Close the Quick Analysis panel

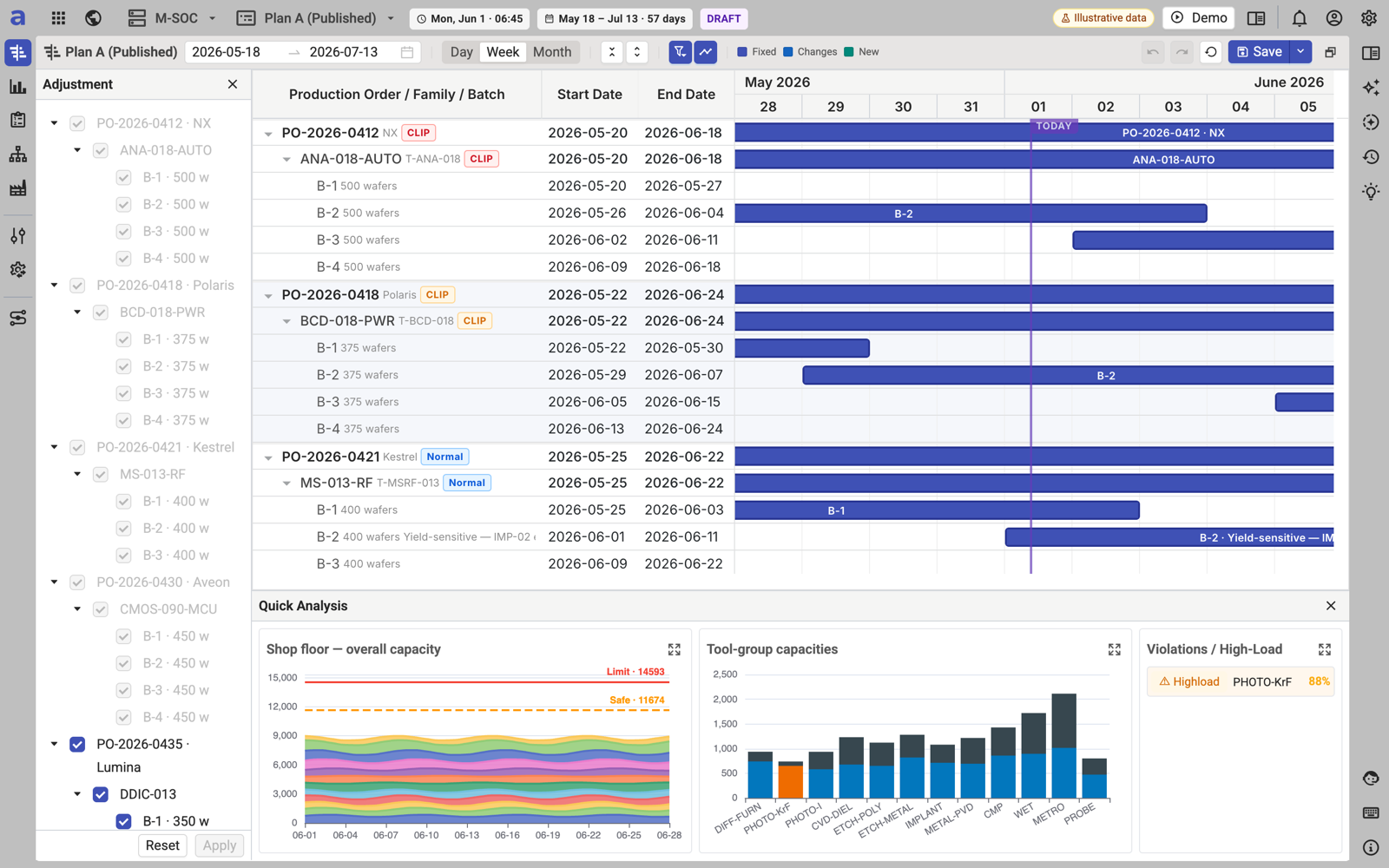[x=1331, y=606]
